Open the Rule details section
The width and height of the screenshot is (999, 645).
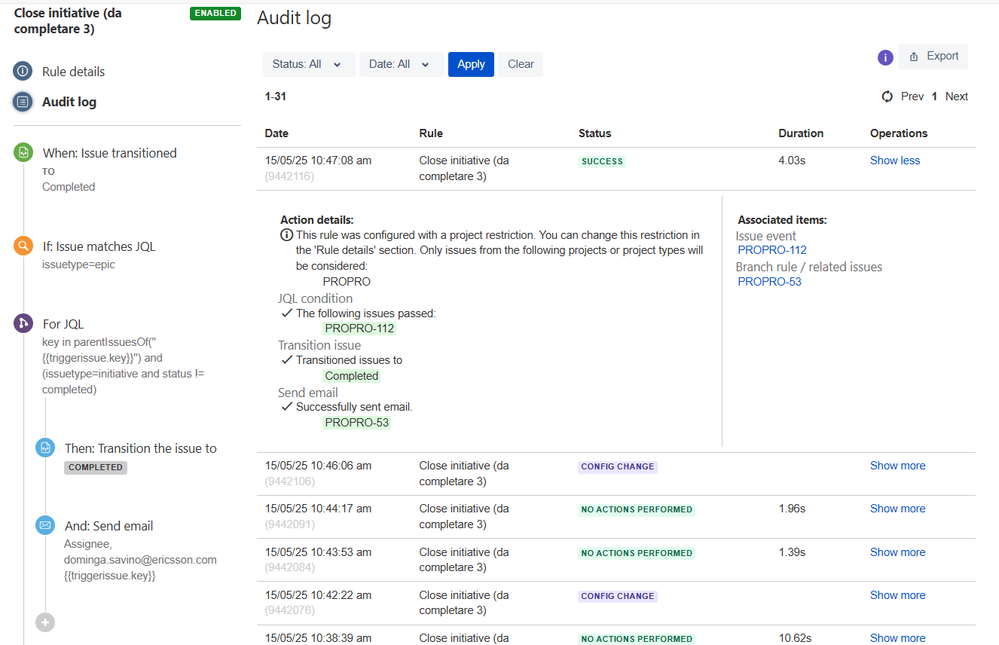(73, 71)
